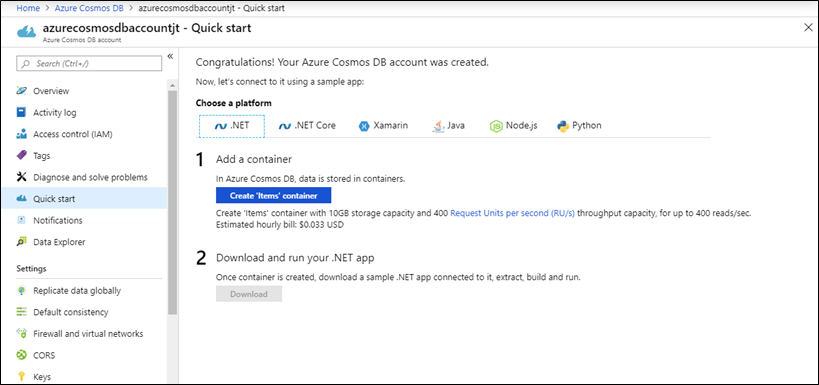The width and height of the screenshot is (819, 385).
Task: Click breadcrumb text 'azurecosmosdbaccountjt - Quick start'
Action: coord(212,8)
